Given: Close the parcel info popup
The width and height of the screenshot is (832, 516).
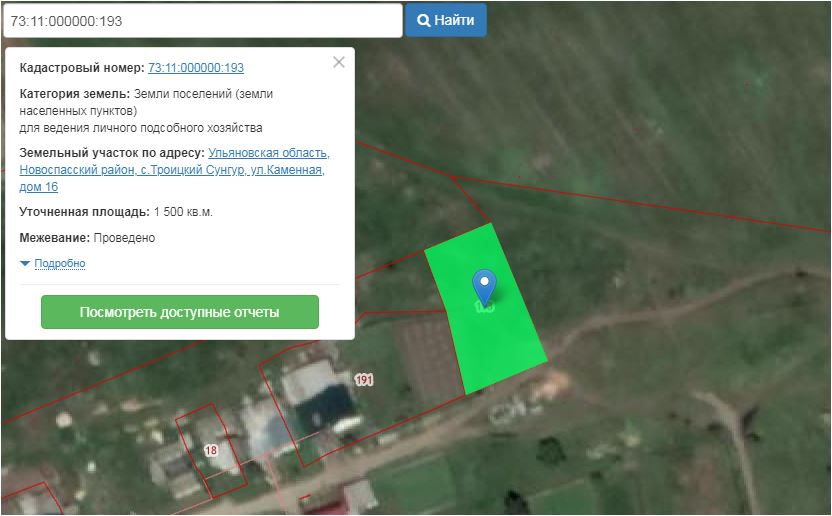Looking at the screenshot, I should [339, 62].
